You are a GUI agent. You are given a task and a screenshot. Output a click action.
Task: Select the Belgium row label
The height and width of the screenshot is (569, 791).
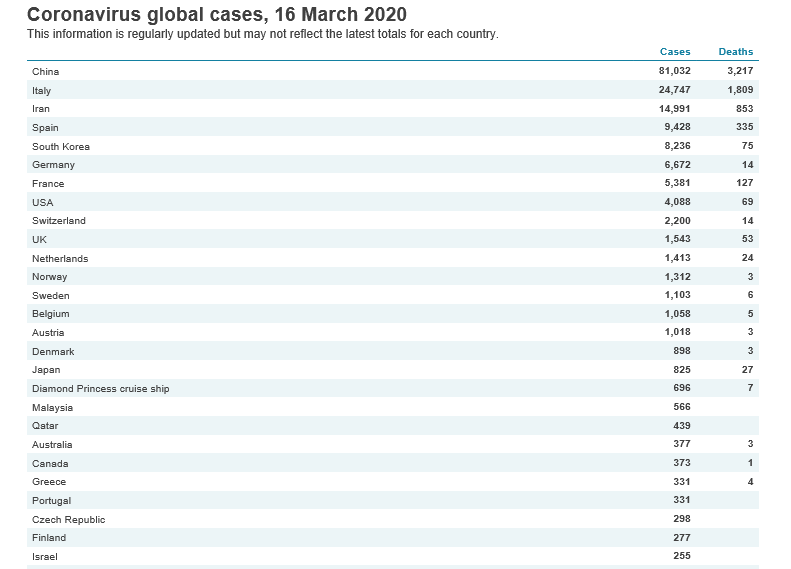(x=51, y=314)
